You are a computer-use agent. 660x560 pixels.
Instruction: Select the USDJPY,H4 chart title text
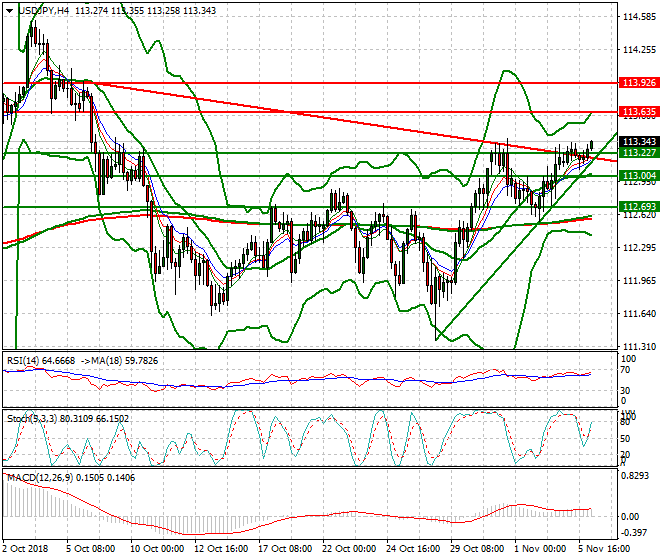[x=44, y=11]
